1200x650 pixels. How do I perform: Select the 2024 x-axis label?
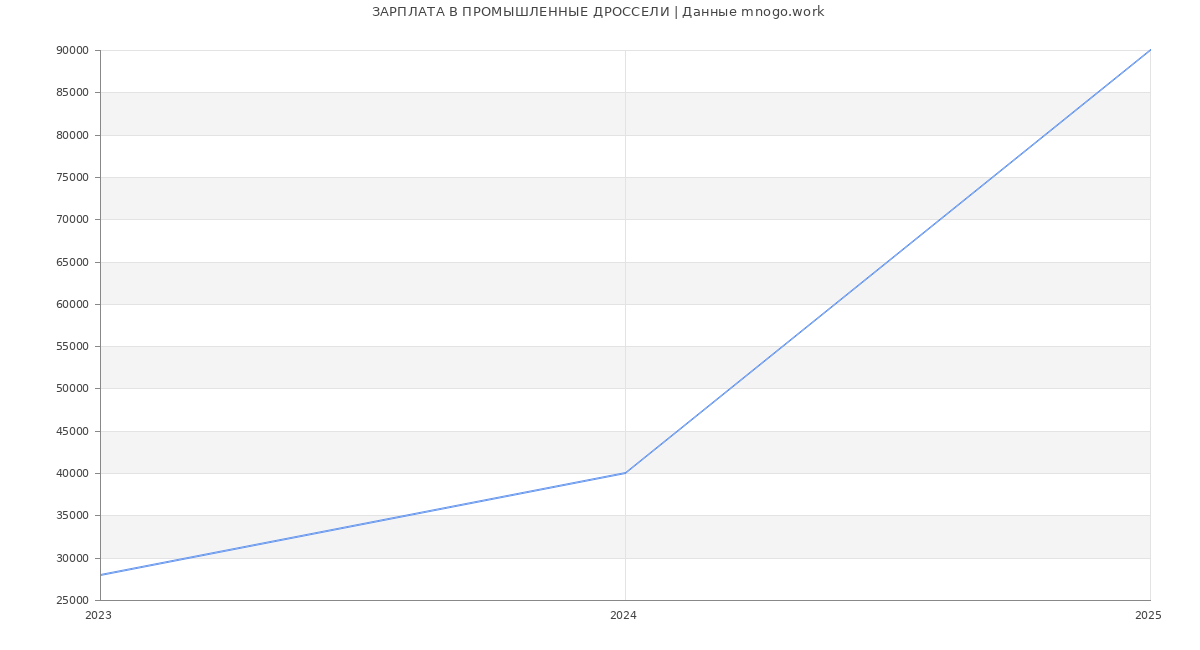(x=623, y=616)
